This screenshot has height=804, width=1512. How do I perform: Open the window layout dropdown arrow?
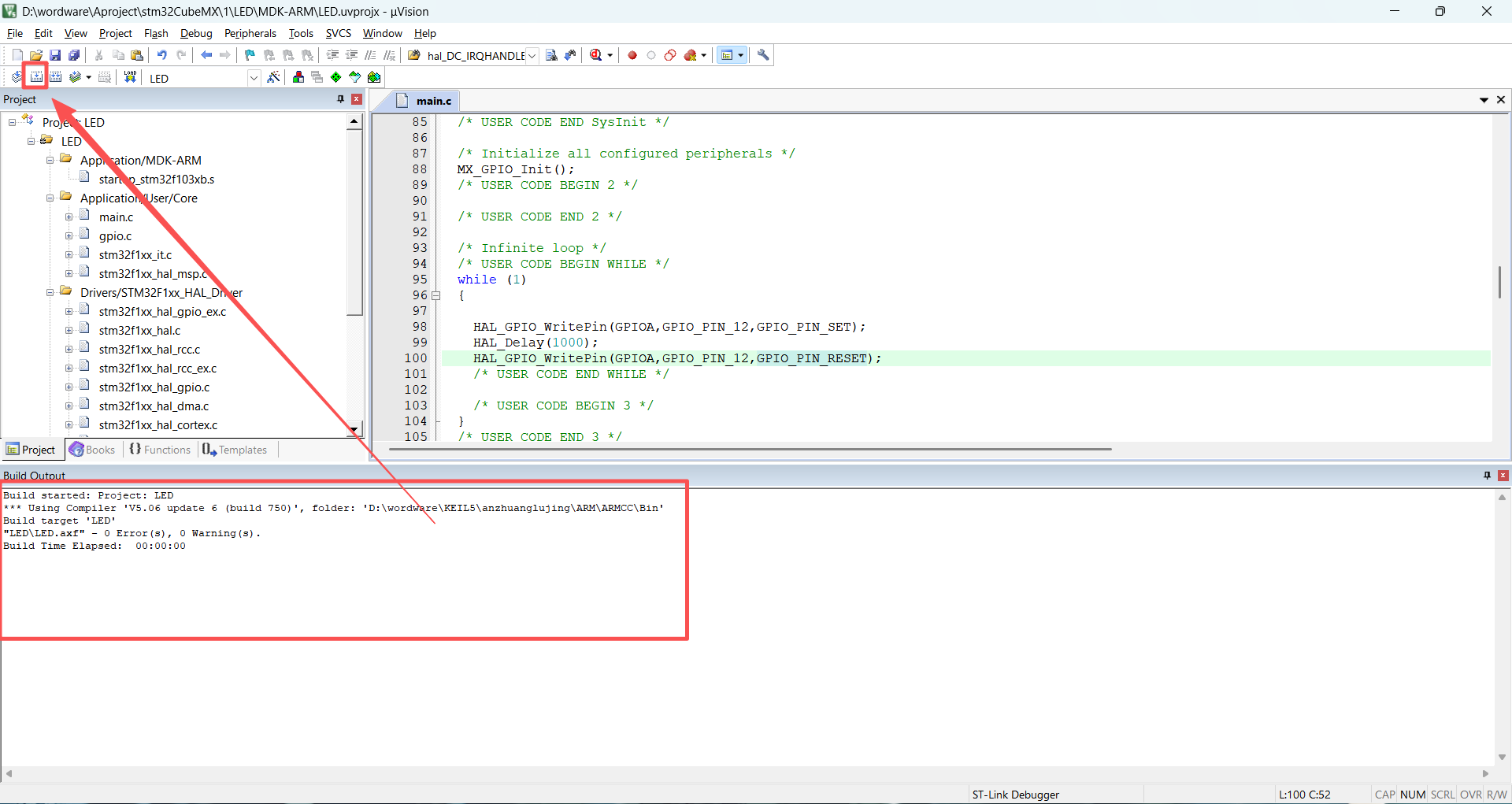click(741, 55)
